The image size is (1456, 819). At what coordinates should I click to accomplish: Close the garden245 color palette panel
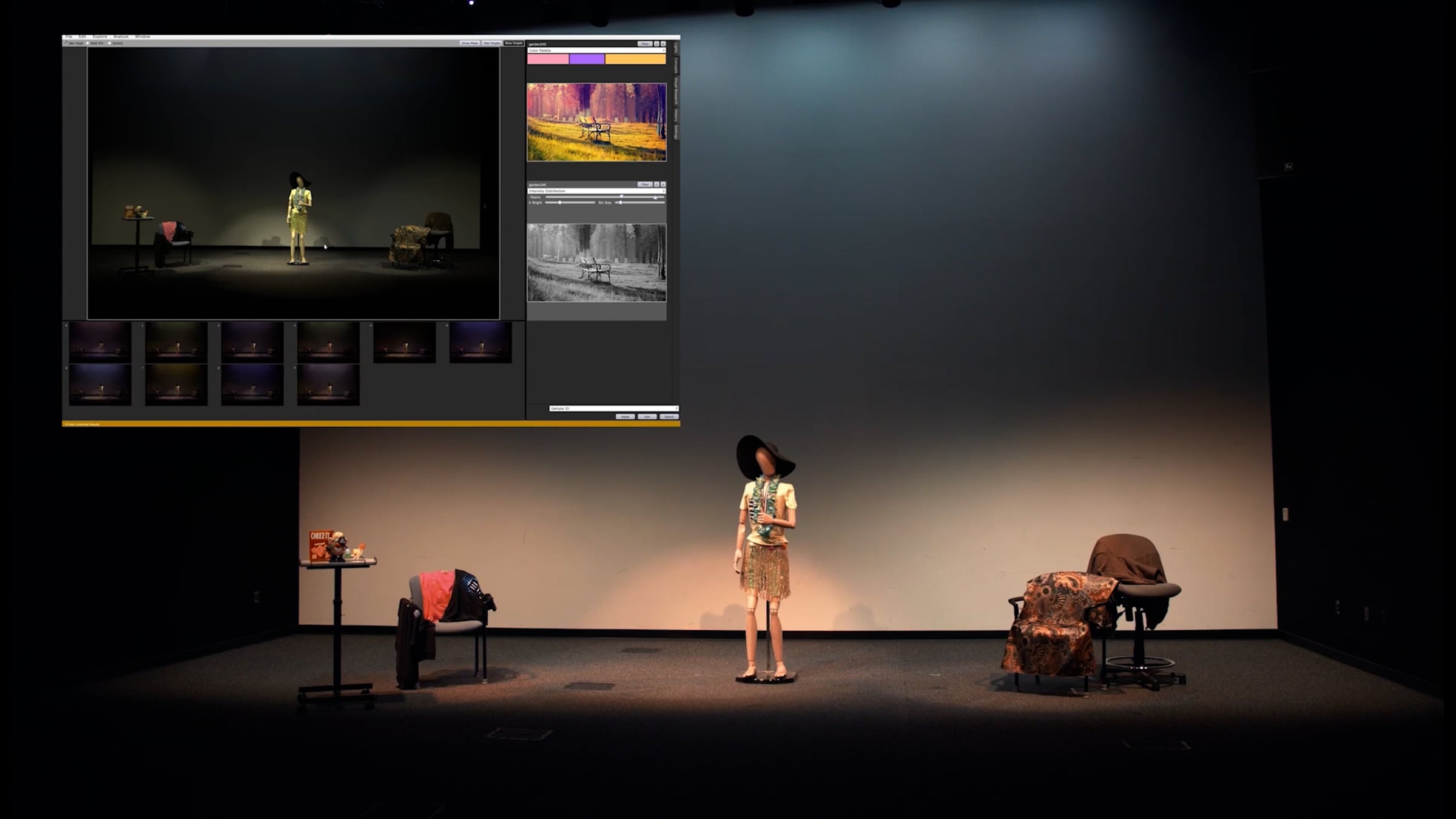point(663,44)
